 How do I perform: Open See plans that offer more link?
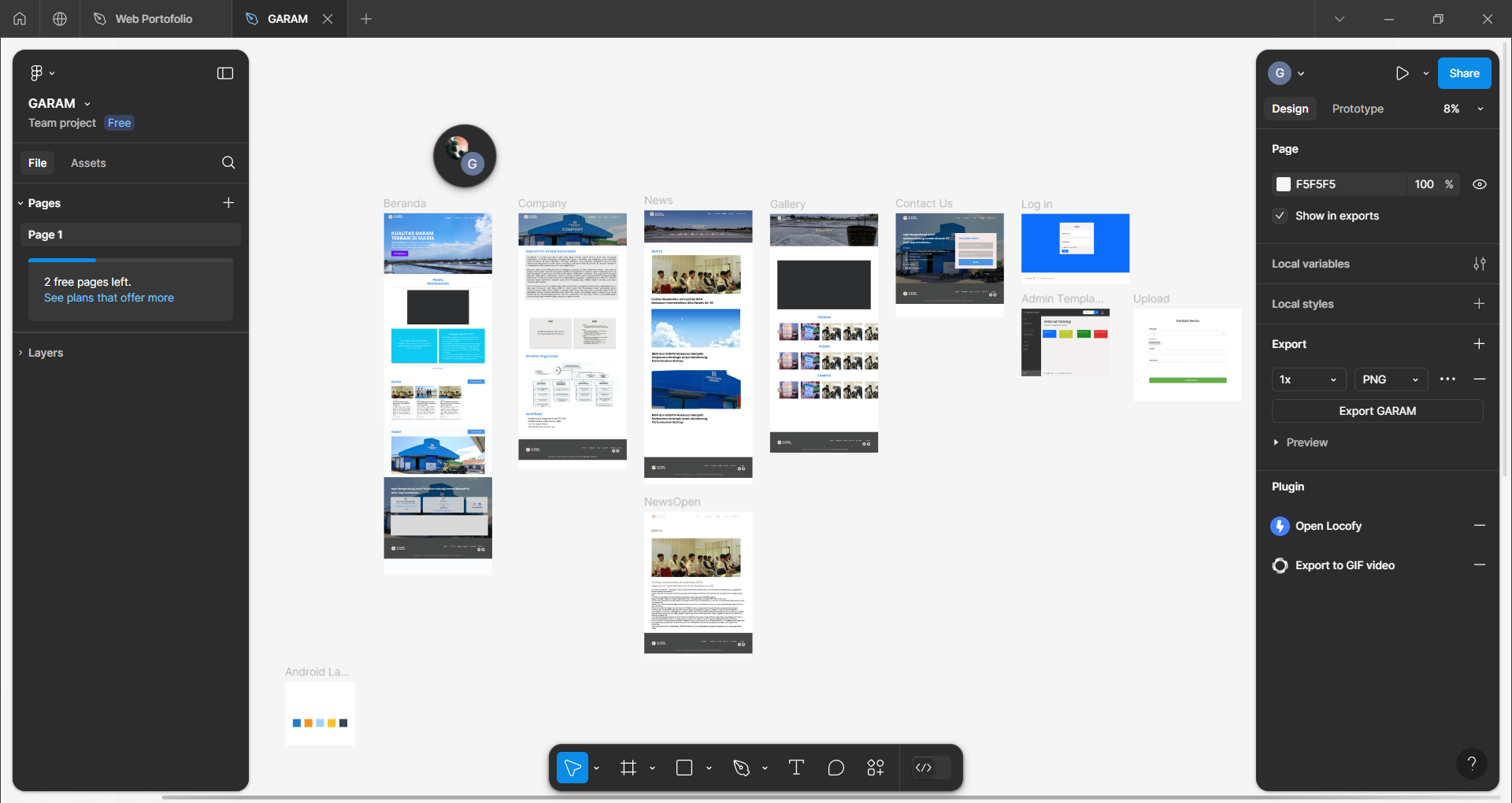(x=109, y=298)
